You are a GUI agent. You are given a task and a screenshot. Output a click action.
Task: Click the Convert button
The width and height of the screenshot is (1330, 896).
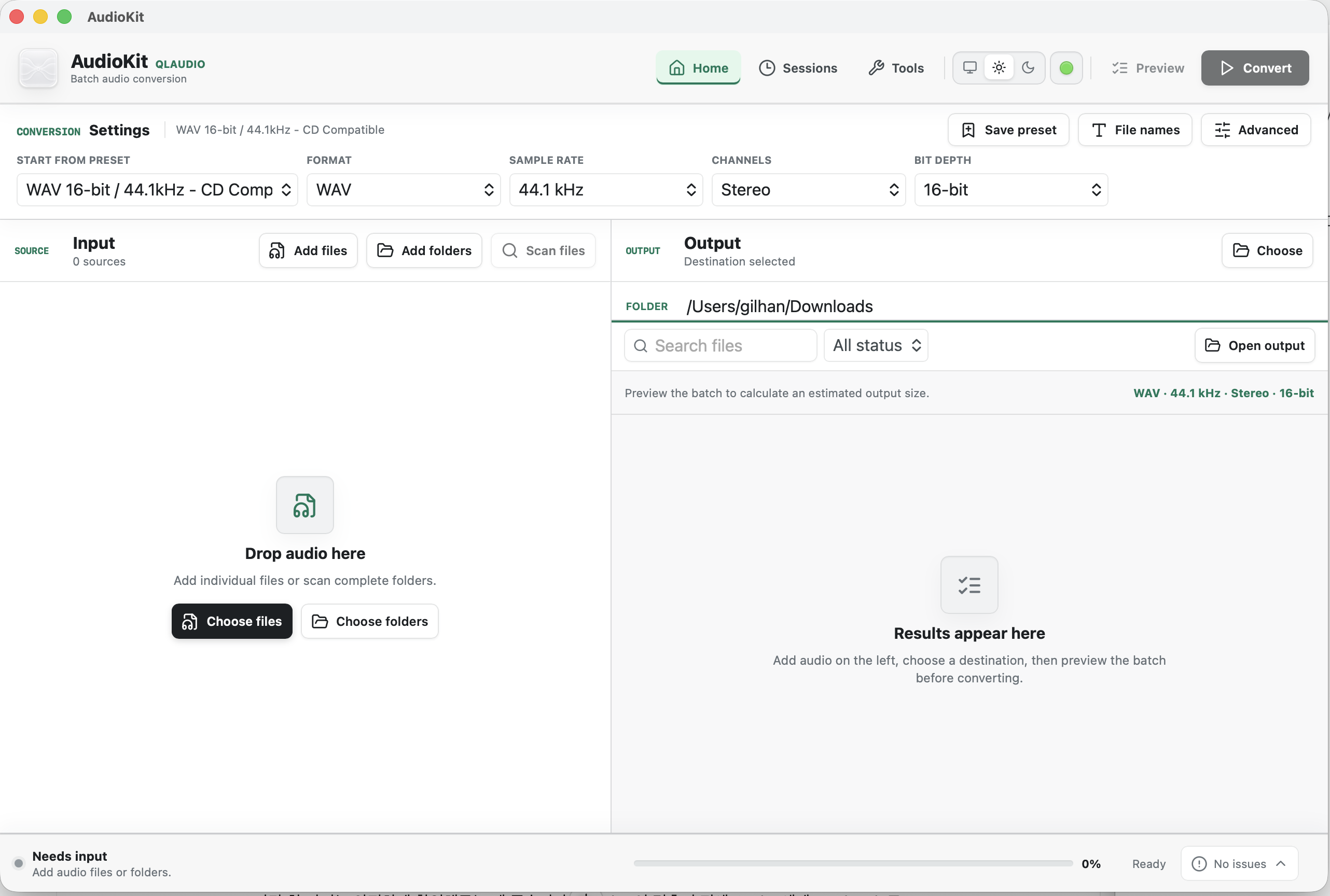[x=1255, y=68]
